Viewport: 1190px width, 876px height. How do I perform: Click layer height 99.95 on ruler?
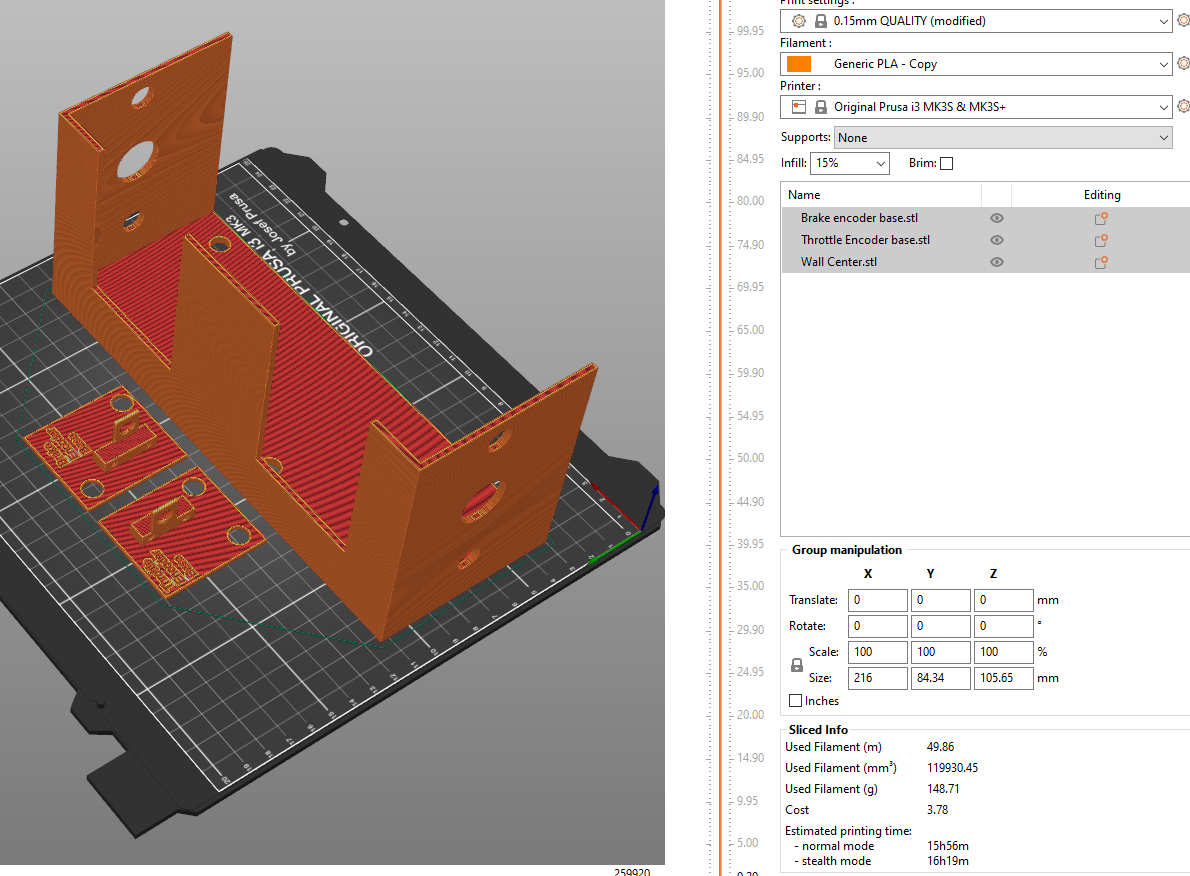(x=750, y=31)
